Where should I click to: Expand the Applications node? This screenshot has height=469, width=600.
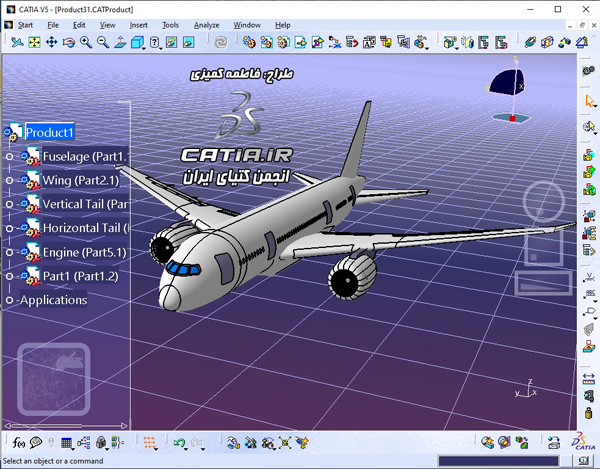pyautogui.click(x=9, y=300)
